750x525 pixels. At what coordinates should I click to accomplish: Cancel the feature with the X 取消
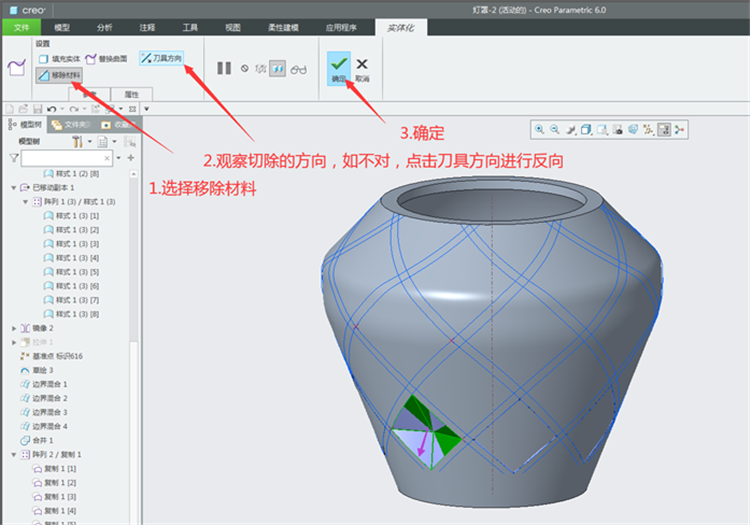click(362, 69)
